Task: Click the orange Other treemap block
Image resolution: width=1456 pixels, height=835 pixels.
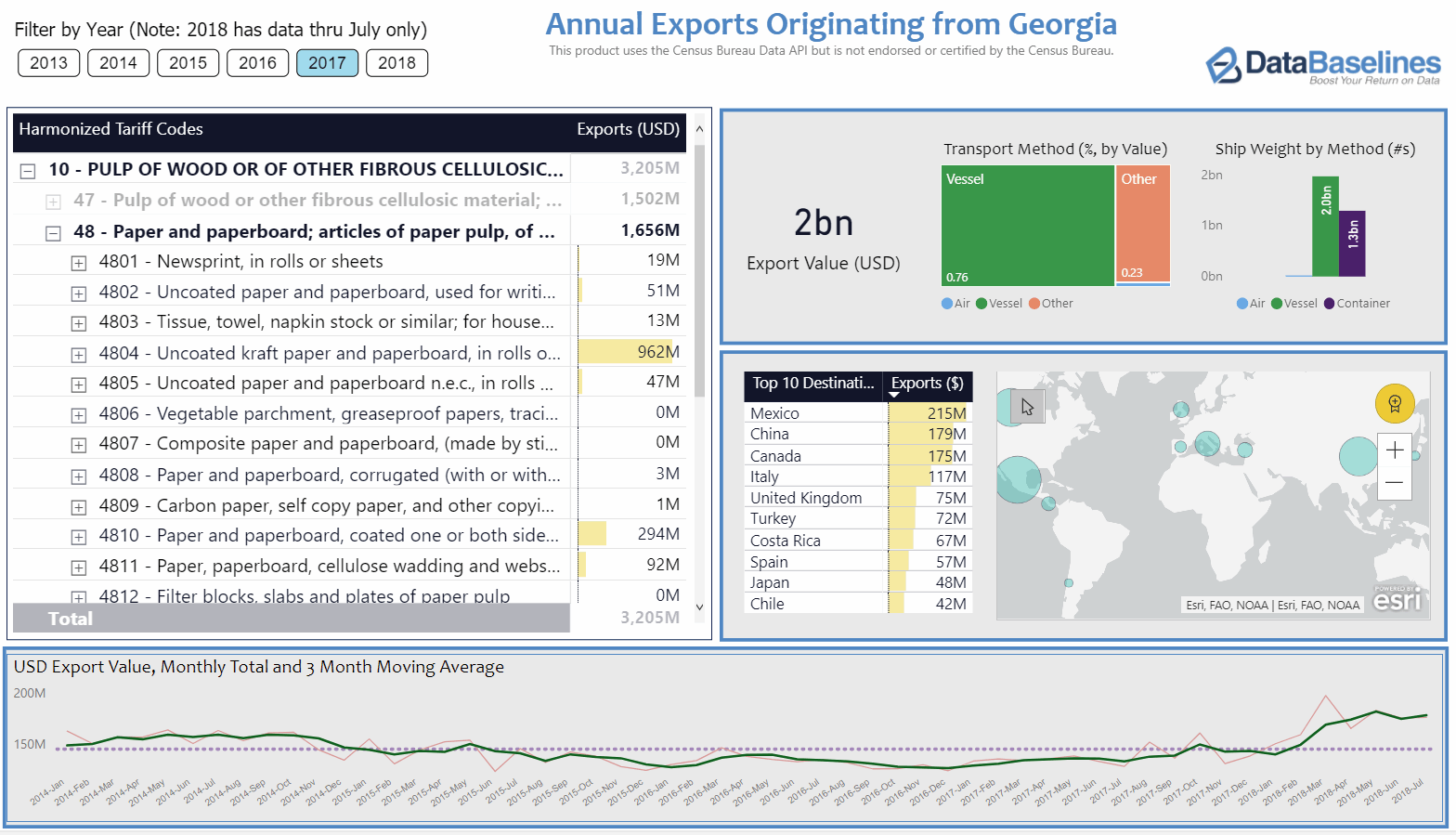Action: pos(1142,225)
